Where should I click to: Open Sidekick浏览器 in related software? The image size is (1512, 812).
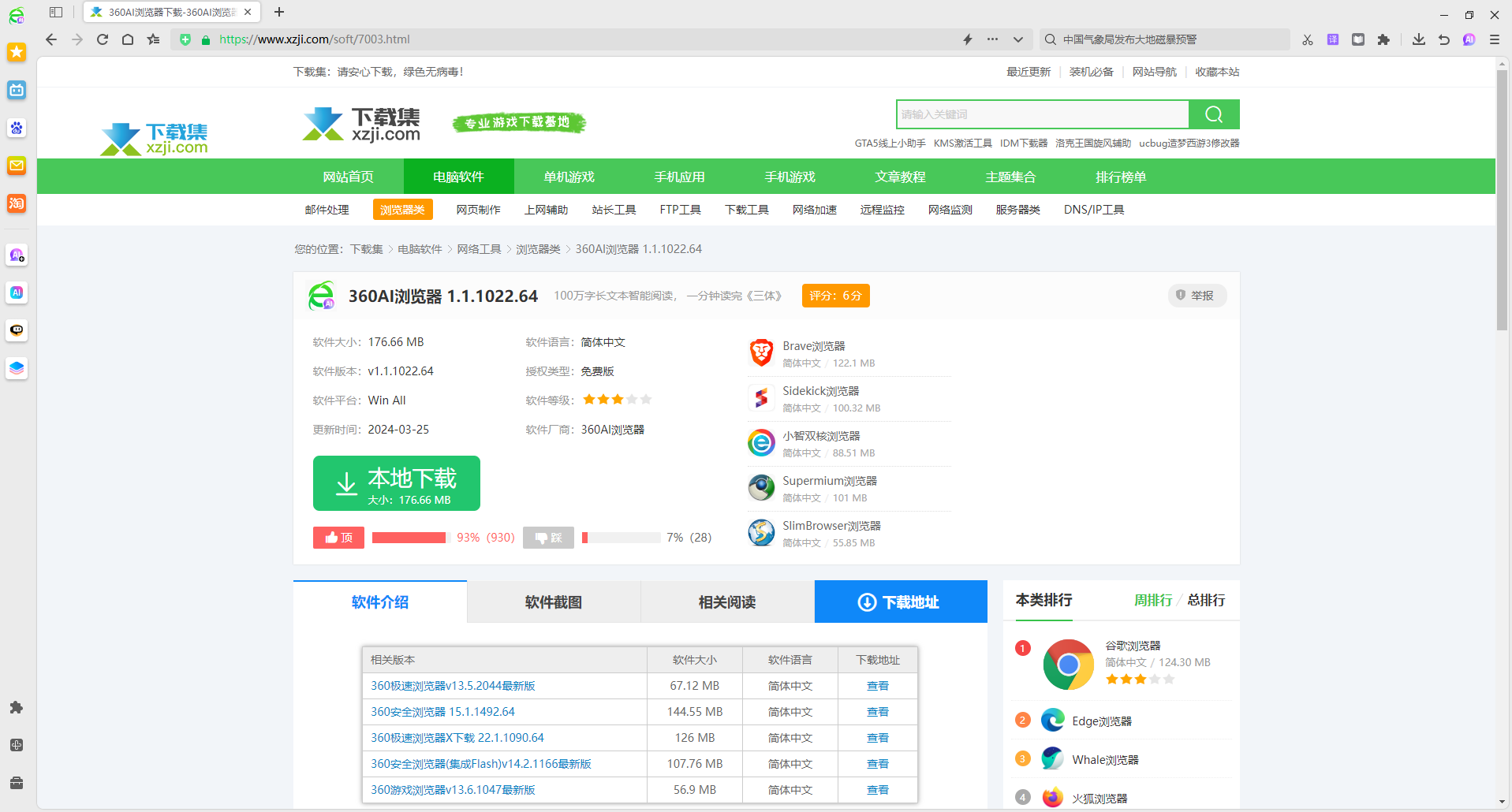(x=821, y=391)
